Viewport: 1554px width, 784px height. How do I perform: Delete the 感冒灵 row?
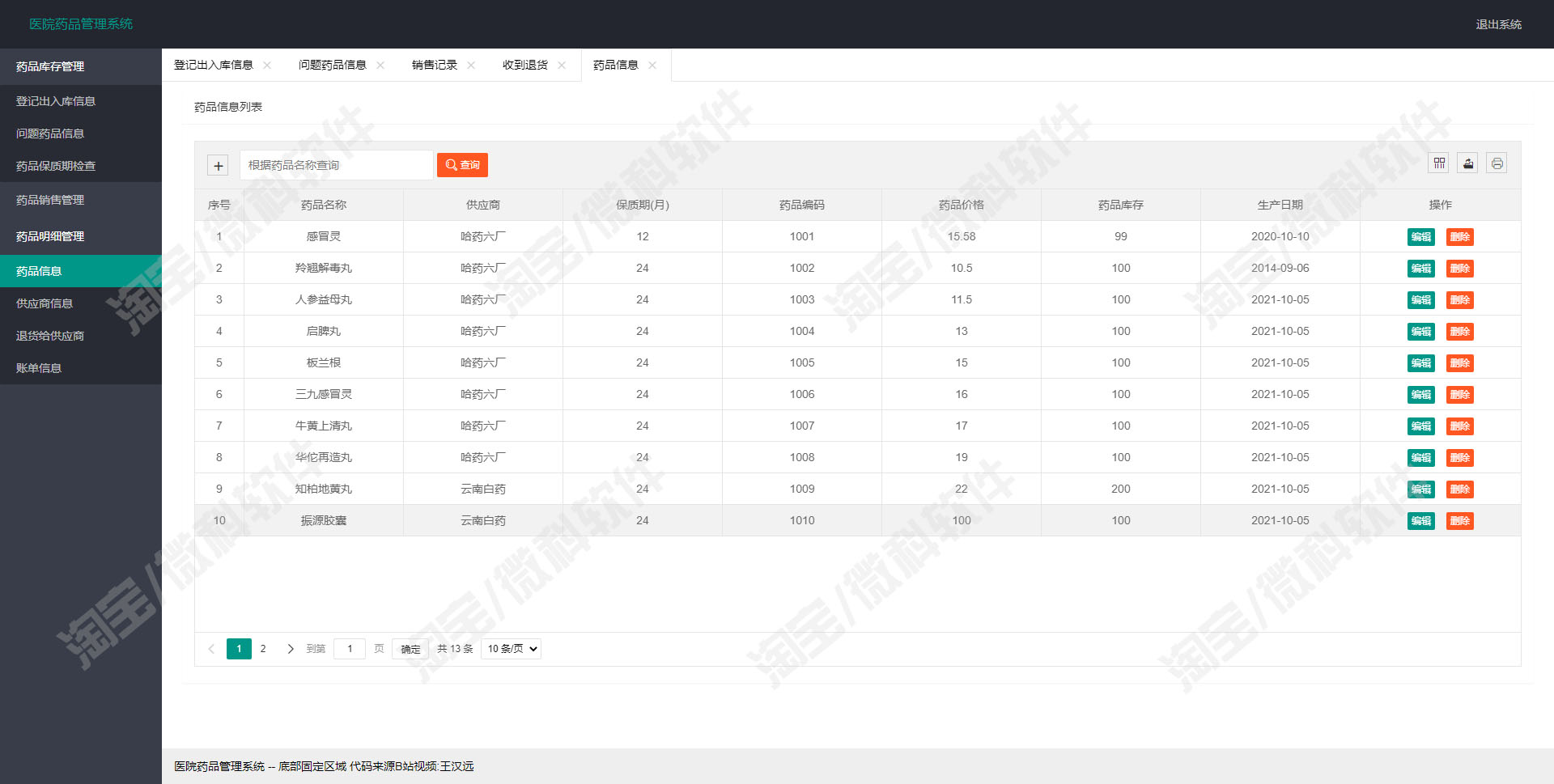tap(1460, 237)
